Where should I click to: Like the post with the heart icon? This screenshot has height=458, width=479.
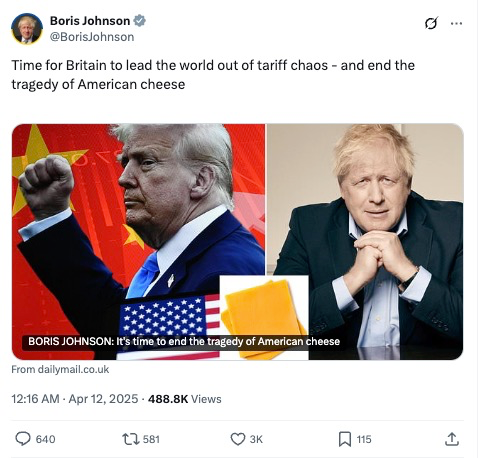(x=238, y=439)
